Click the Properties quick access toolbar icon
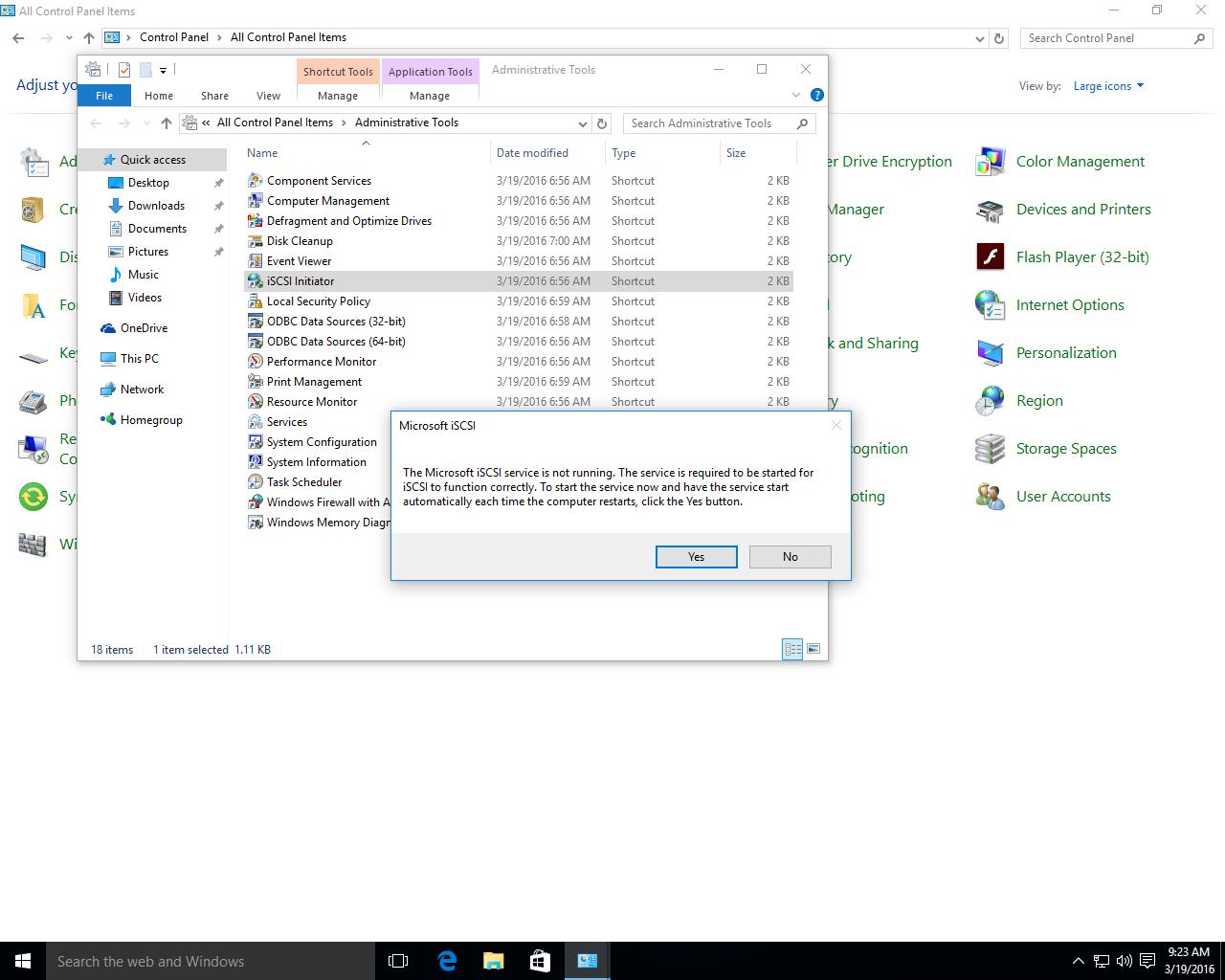 point(124,69)
